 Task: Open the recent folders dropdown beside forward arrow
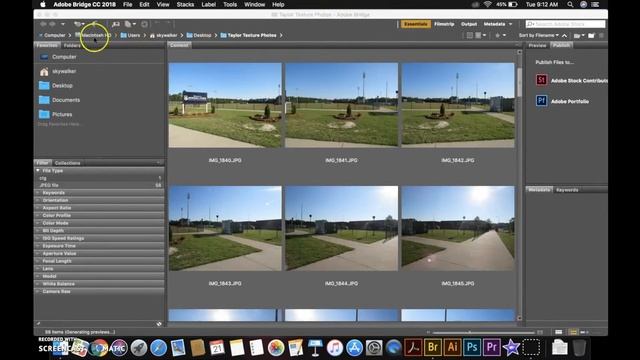(x=62, y=24)
